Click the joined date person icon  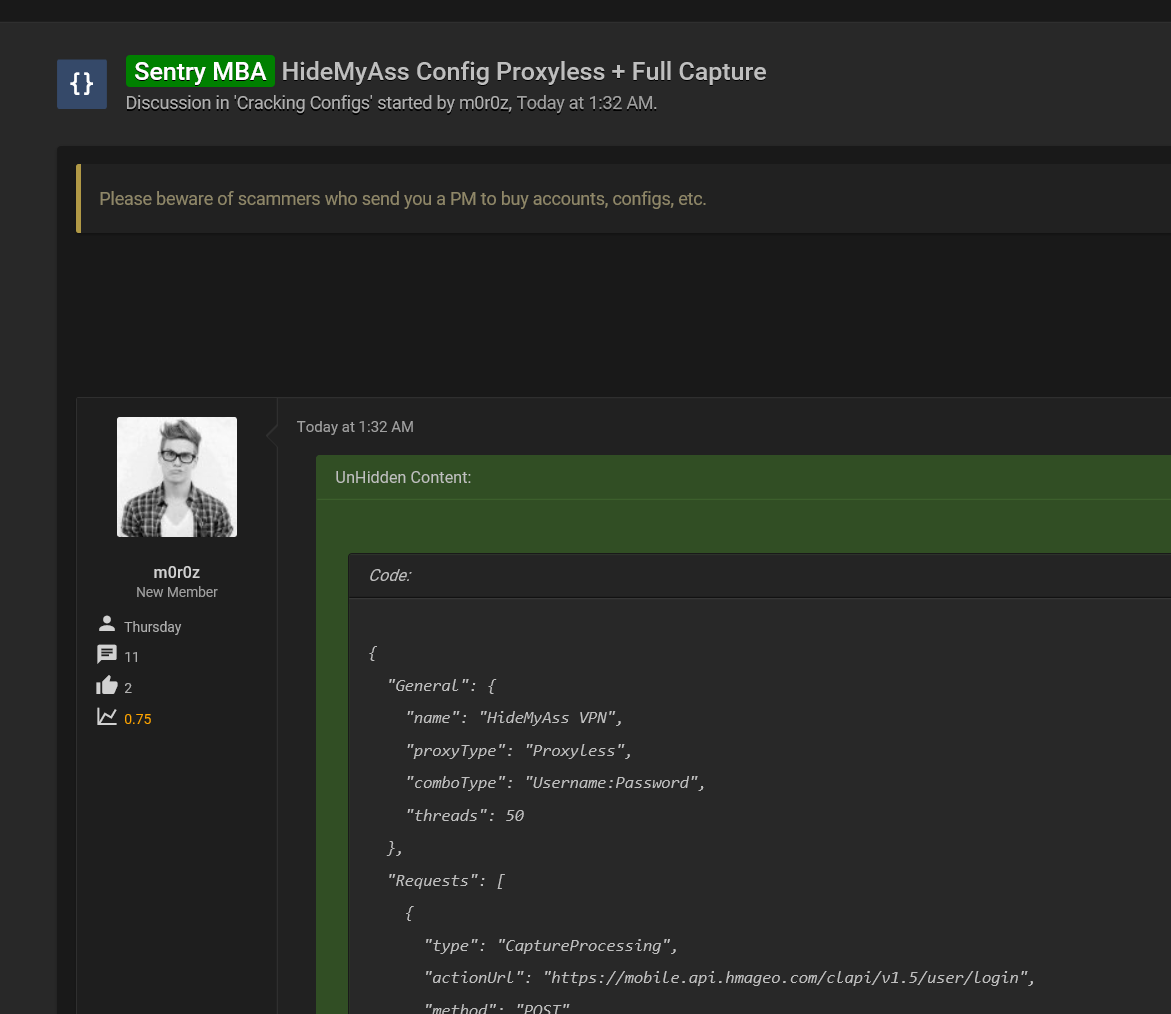107,624
